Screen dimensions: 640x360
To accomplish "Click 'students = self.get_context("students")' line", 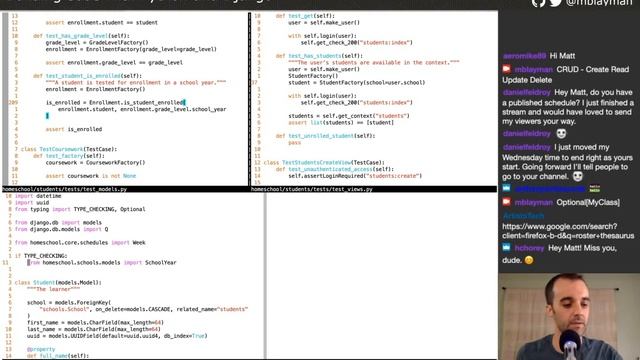I will [x=349, y=116].
